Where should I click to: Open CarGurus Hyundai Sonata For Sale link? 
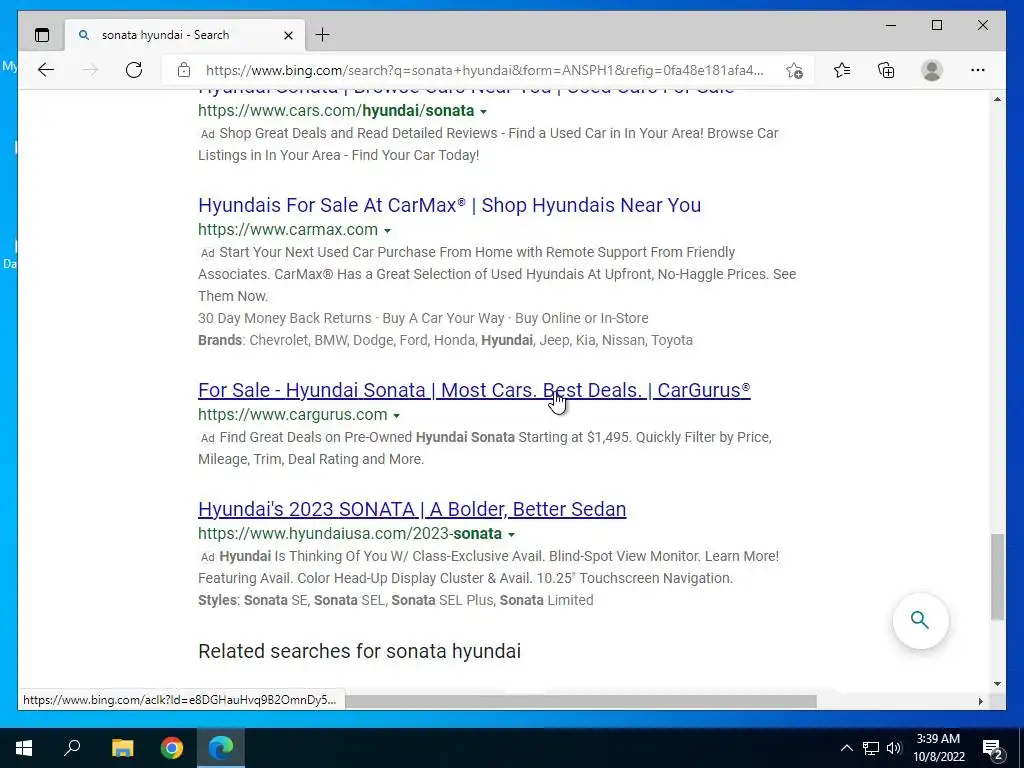tap(474, 390)
